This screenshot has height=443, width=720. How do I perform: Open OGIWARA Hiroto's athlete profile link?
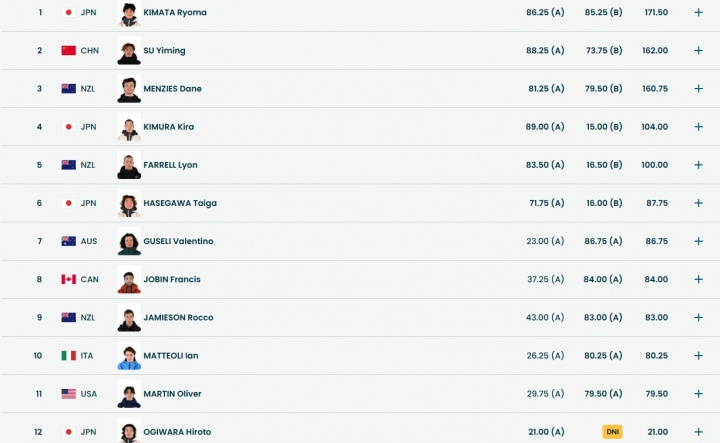point(178,431)
